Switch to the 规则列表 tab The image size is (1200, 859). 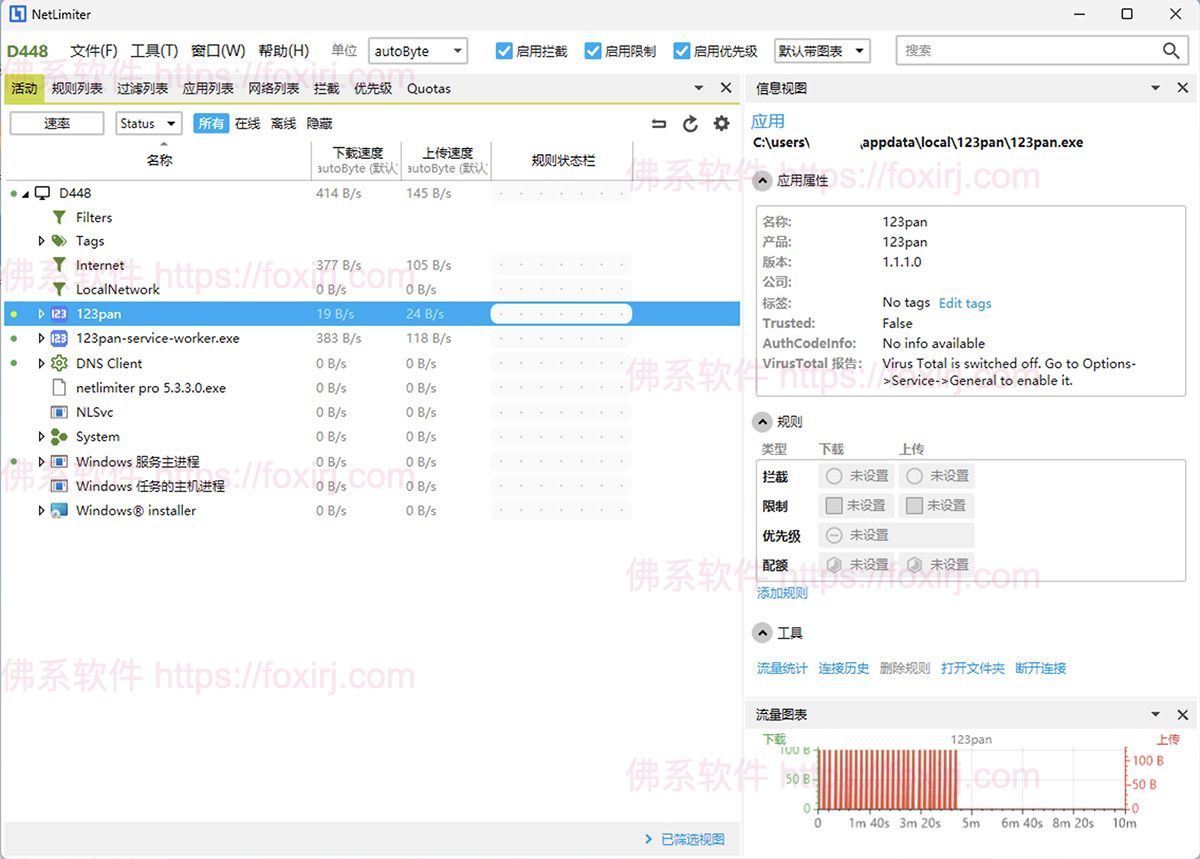click(76, 88)
